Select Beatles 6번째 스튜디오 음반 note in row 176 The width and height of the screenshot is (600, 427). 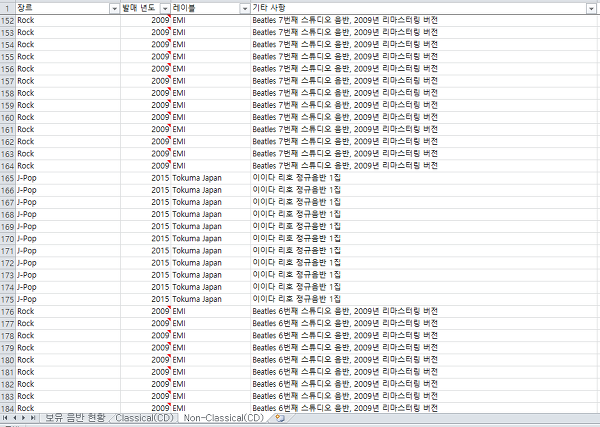[x=424, y=311]
